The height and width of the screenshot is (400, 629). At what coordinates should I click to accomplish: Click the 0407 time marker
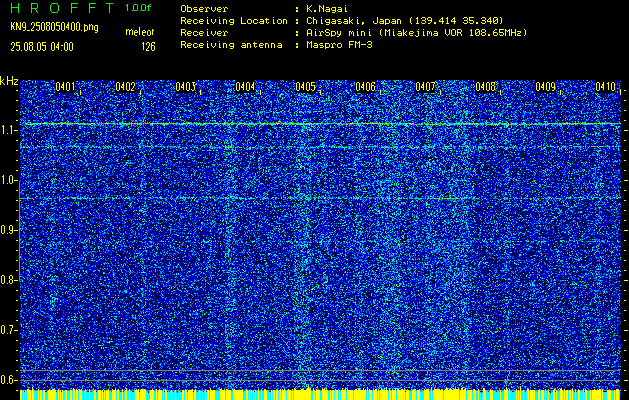click(425, 86)
